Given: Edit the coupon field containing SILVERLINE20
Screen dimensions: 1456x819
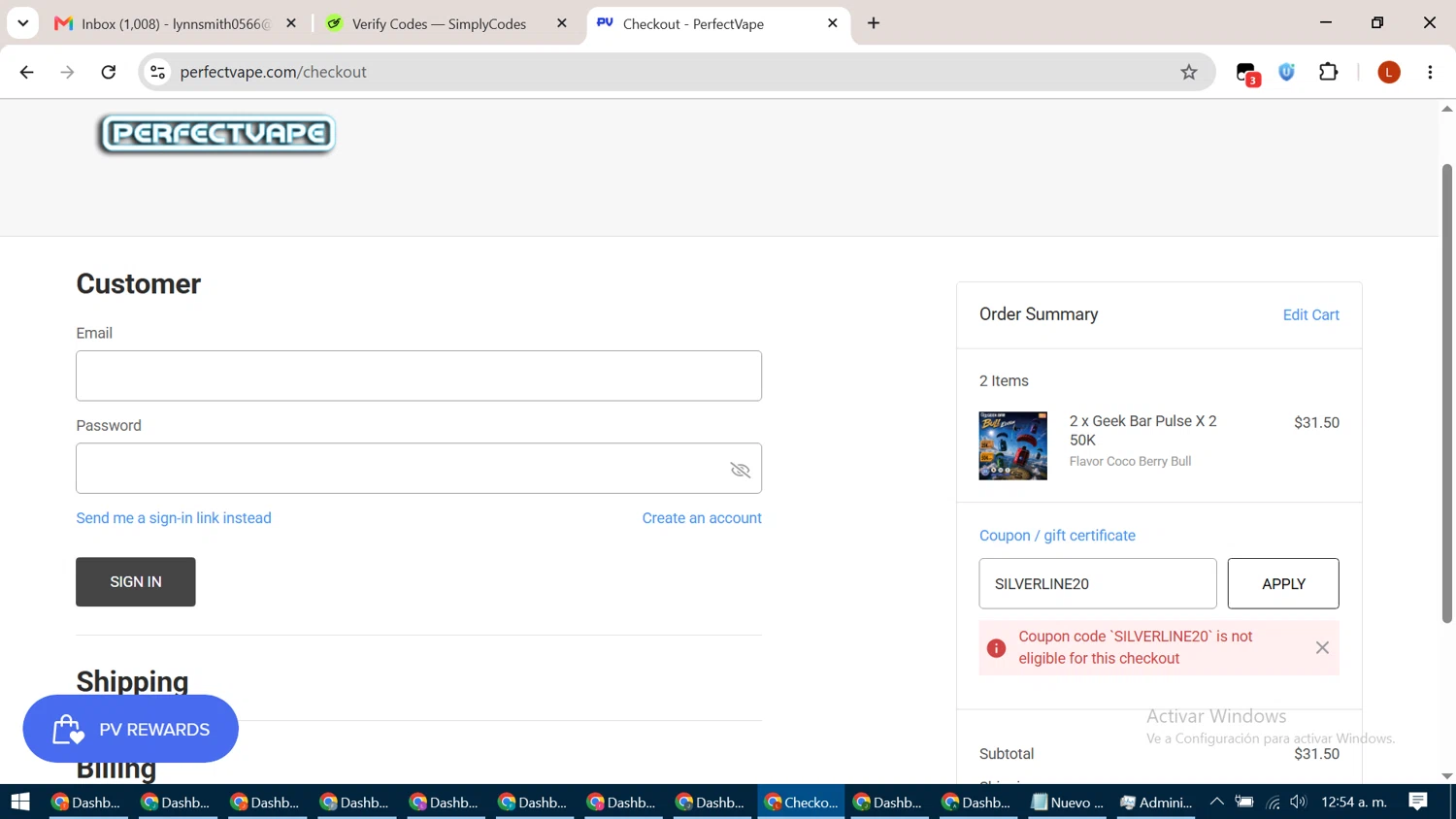Looking at the screenshot, I should 1097,583.
